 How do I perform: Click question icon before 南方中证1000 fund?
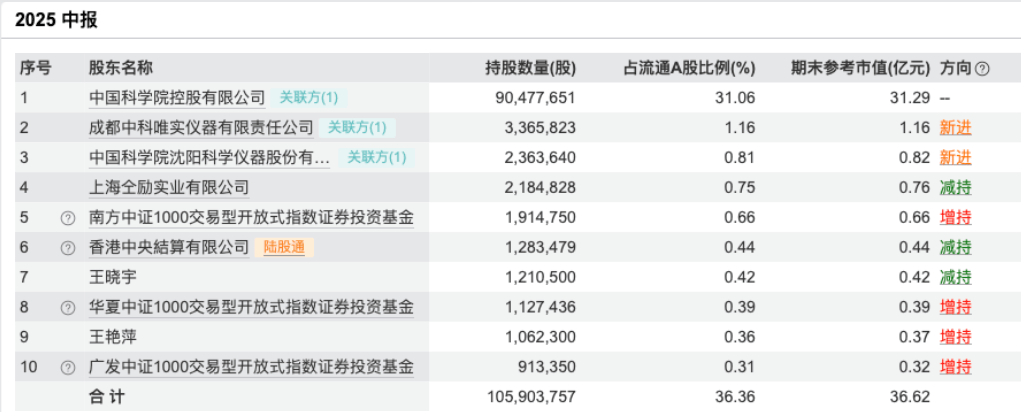[x=68, y=218]
